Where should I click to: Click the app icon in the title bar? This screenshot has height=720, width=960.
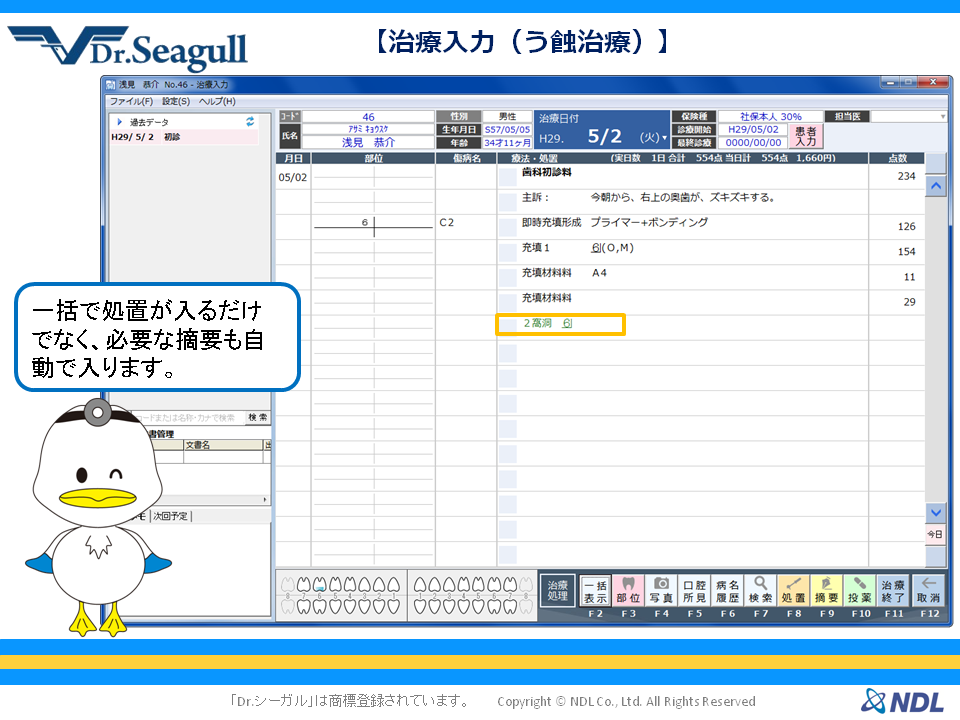pos(110,84)
